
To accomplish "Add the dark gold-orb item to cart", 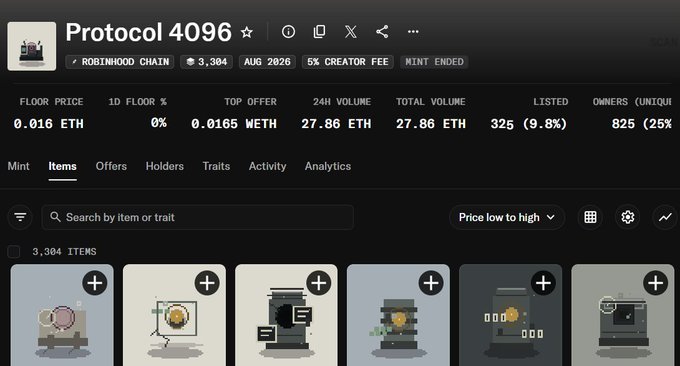I will click(x=543, y=283).
